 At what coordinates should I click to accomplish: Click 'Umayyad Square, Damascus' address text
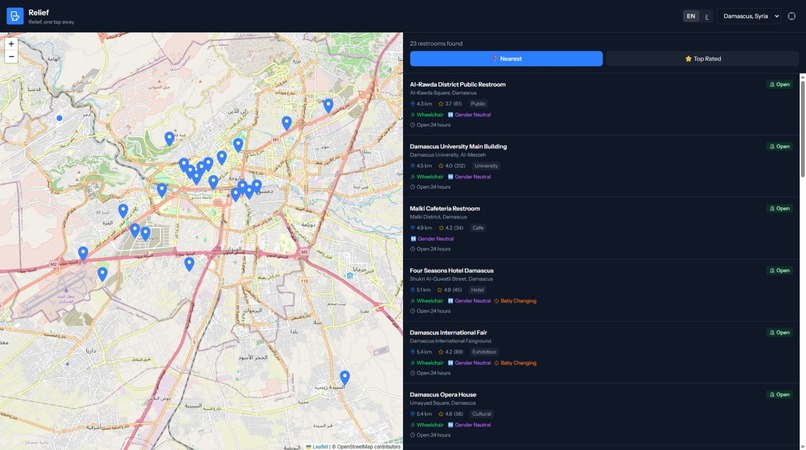[443, 403]
